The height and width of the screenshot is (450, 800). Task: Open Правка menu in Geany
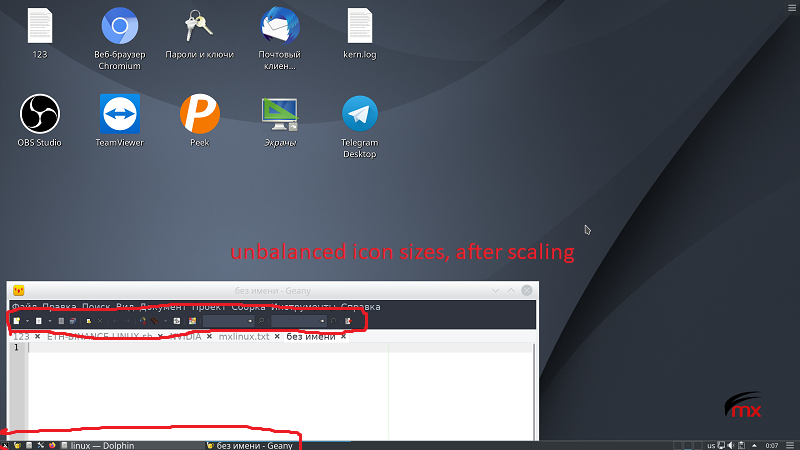coord(59,307)
